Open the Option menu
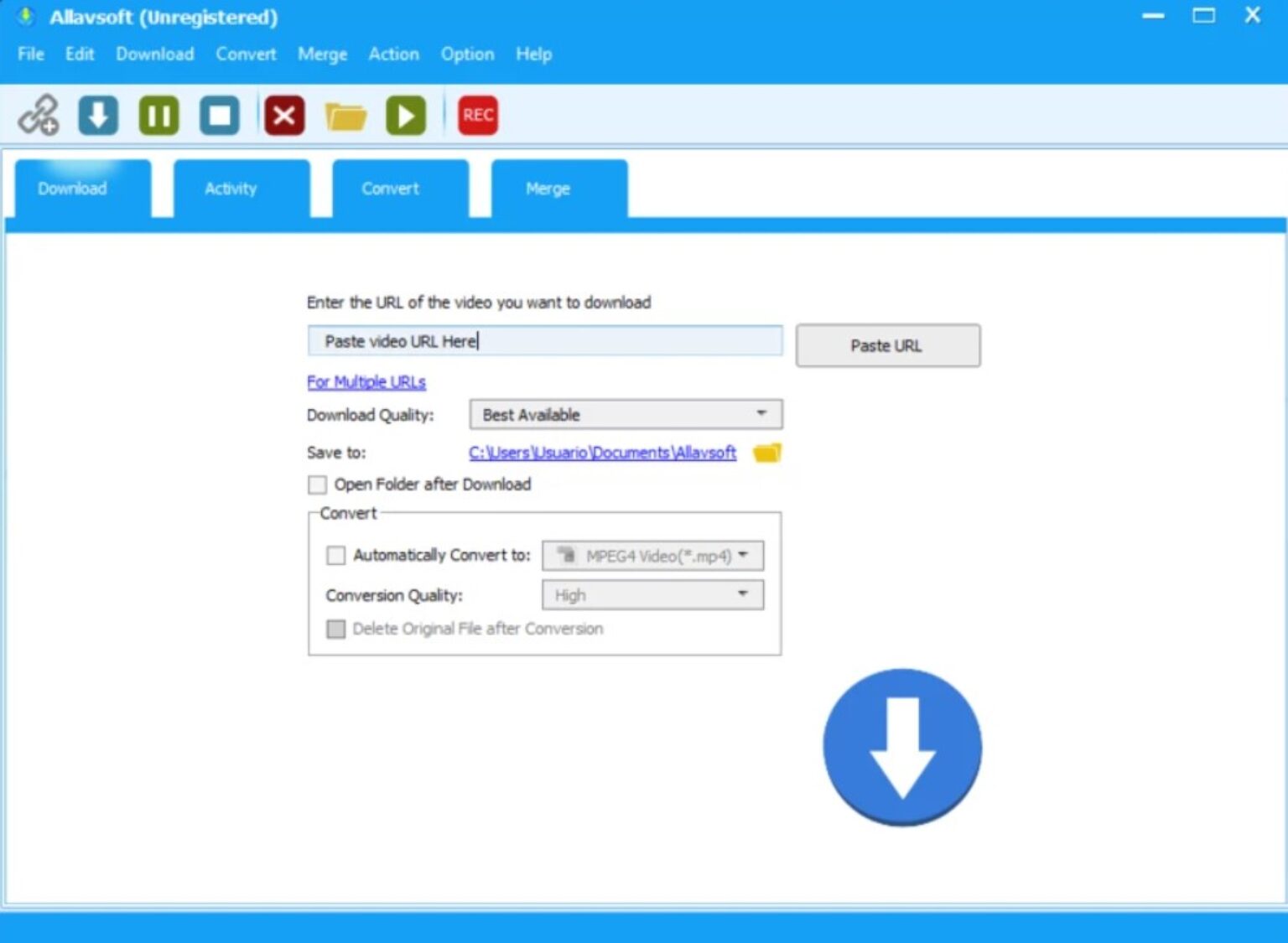 (x=467, y=54)
